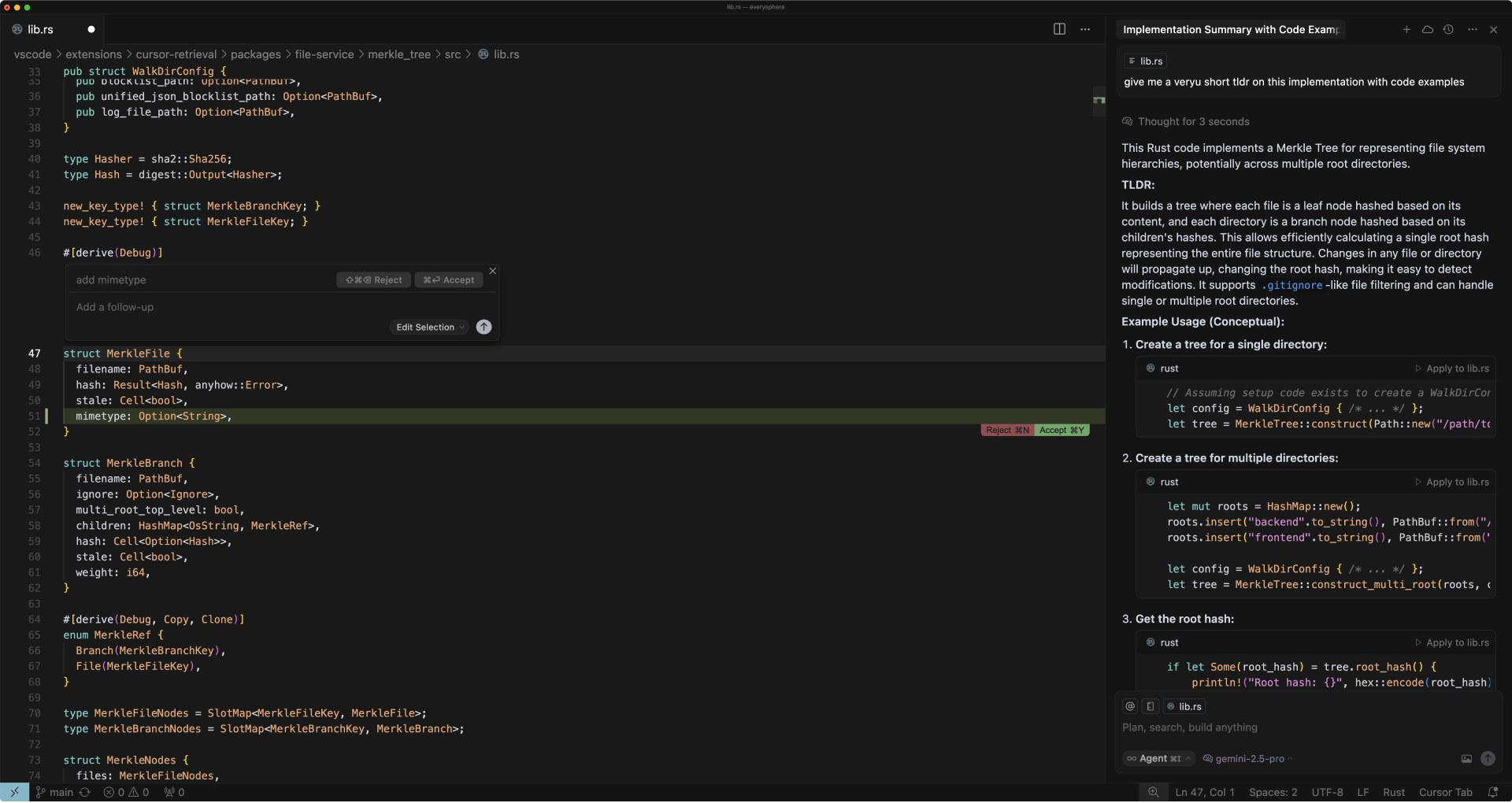1512x803 pixels.
Task: Accept the inline edit suggestion
Action: [x=449, y=280]
